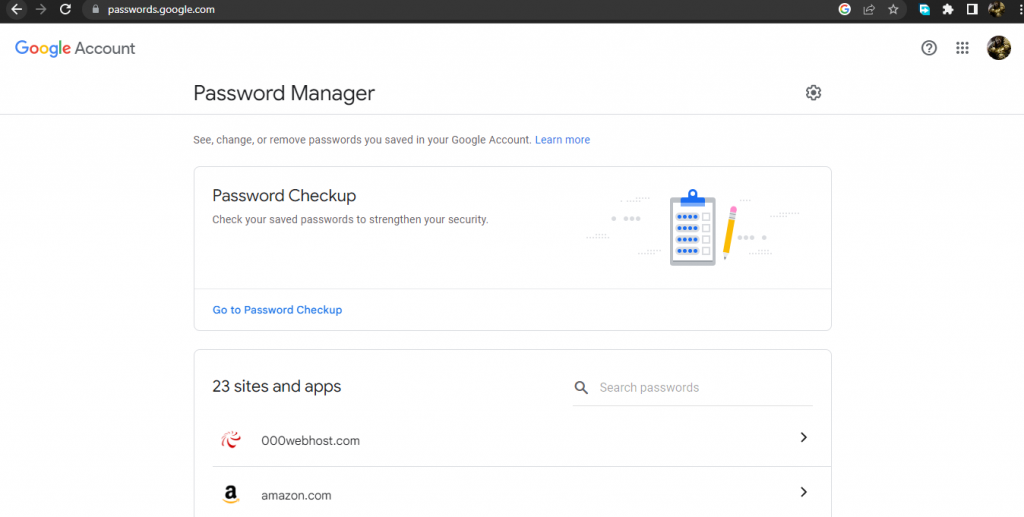Image resolution: width=1024 pixels, height=517 pixels.
Task: Open the browser side panel icon
Action: click(972, 9)
